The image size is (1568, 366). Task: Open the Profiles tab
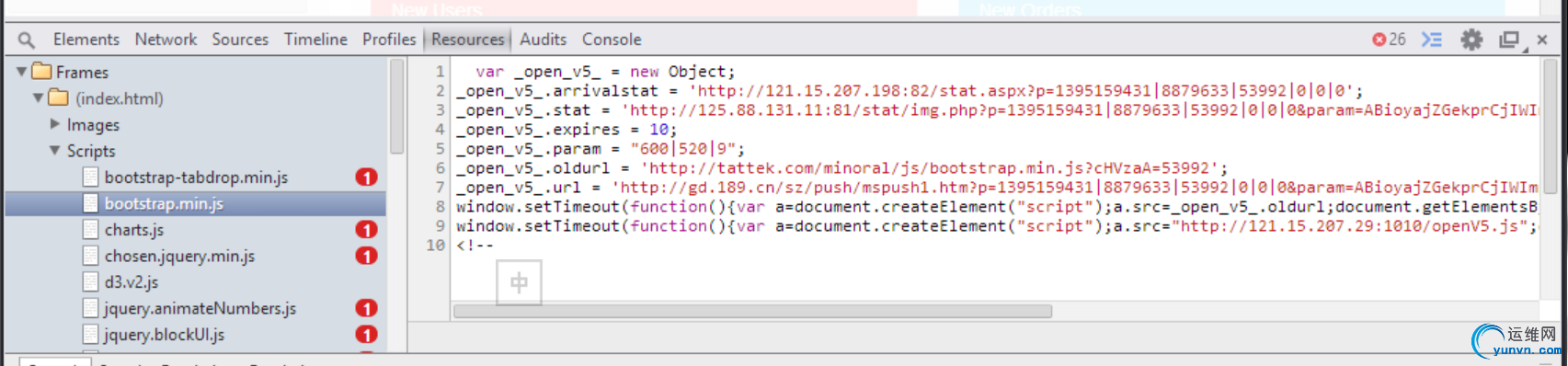[389, 40]
